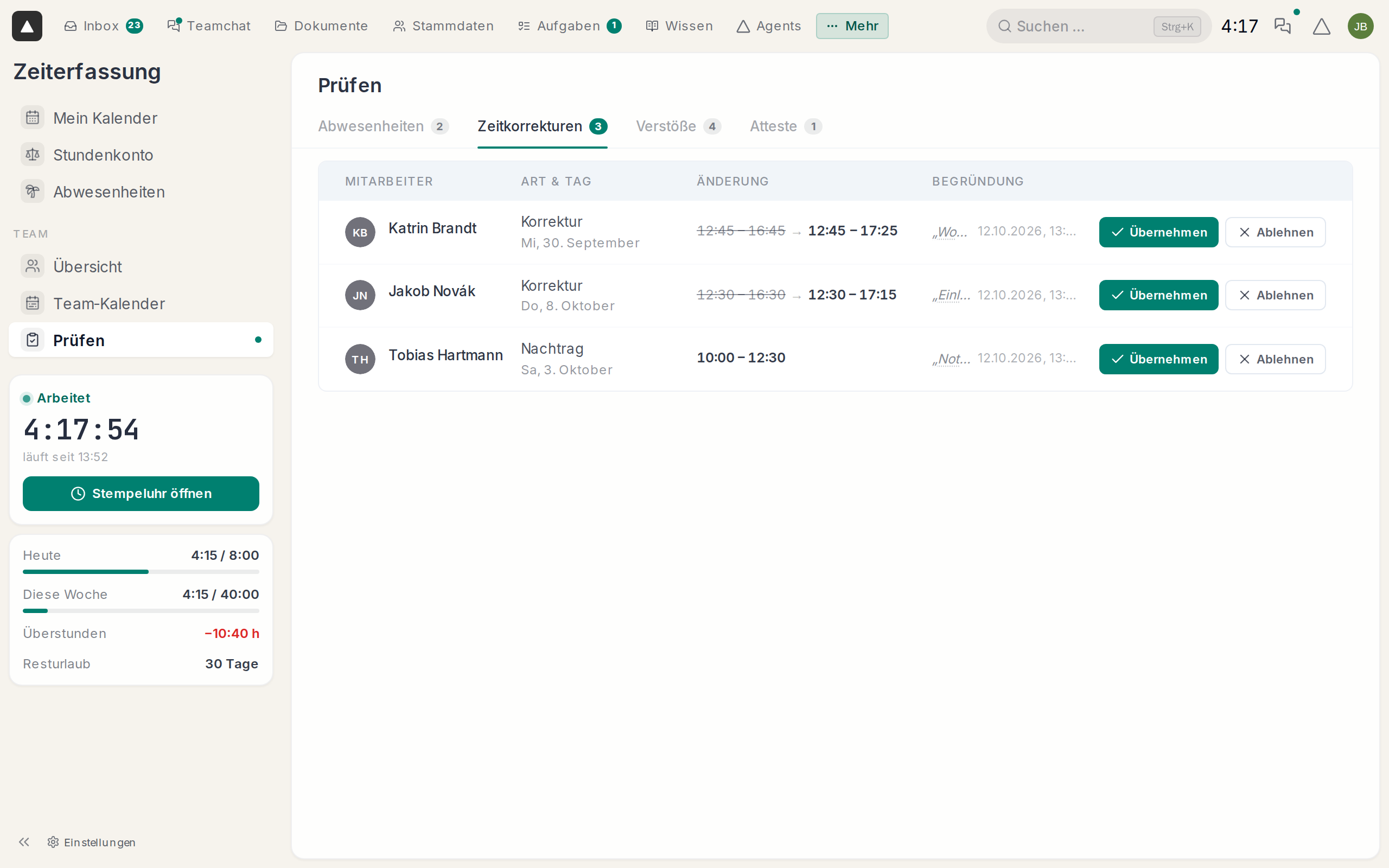This screenshot has width=1389, height=868.
Task: Click Tobias Hartmann's TH avatar
Action: point(360,359)
